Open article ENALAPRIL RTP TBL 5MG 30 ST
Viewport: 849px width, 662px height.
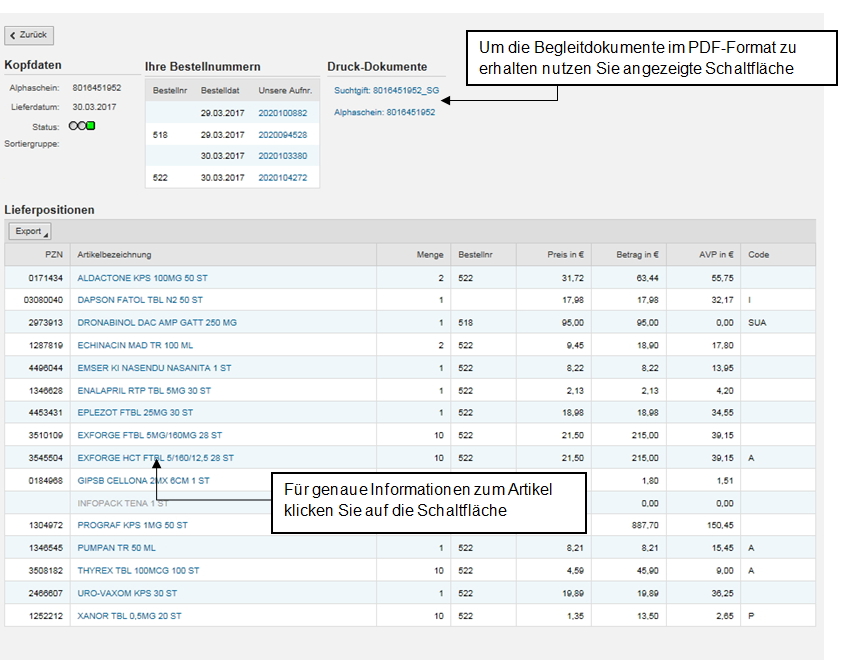pos(144,391)
